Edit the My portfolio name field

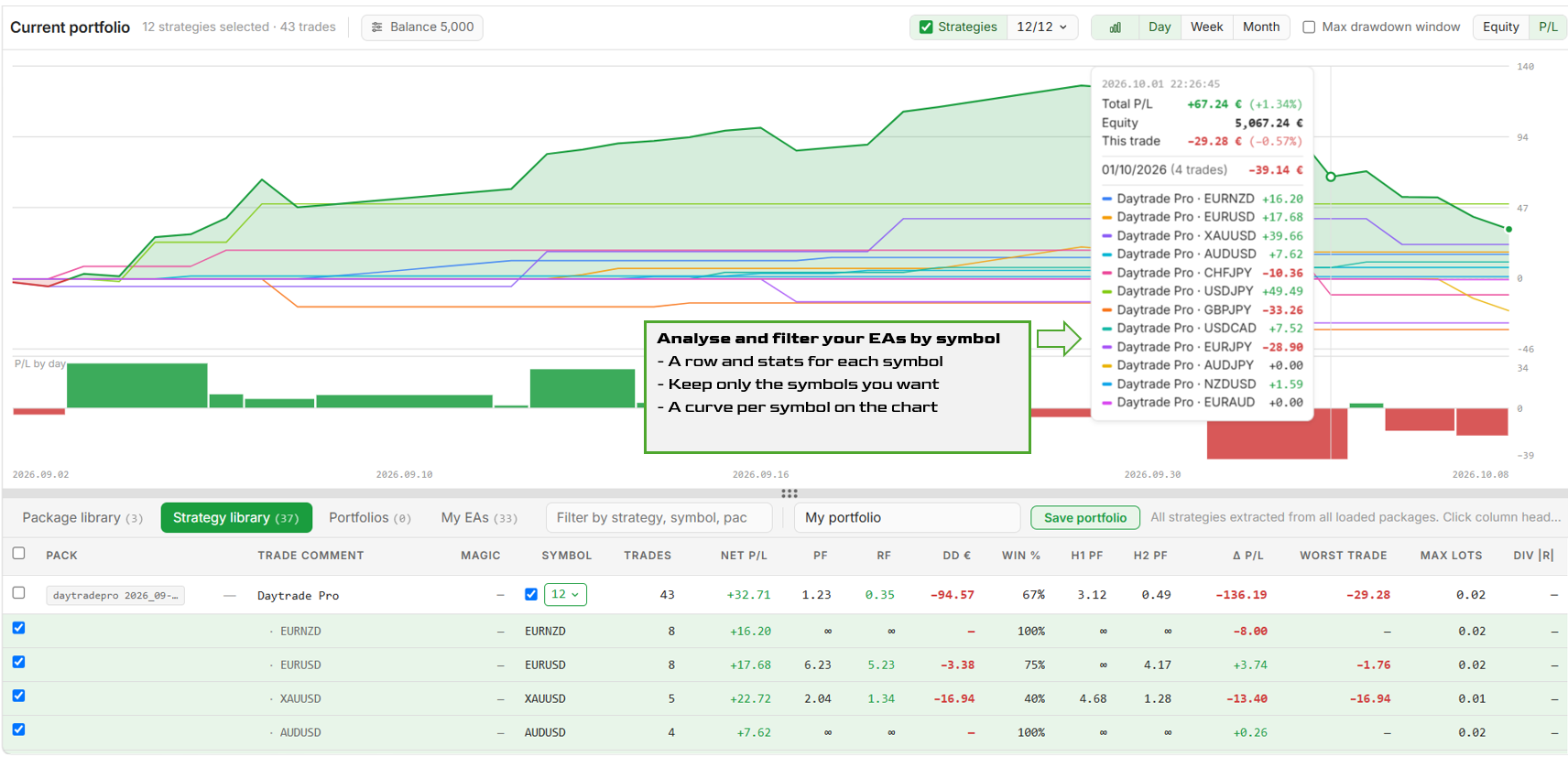coord(907,518)
